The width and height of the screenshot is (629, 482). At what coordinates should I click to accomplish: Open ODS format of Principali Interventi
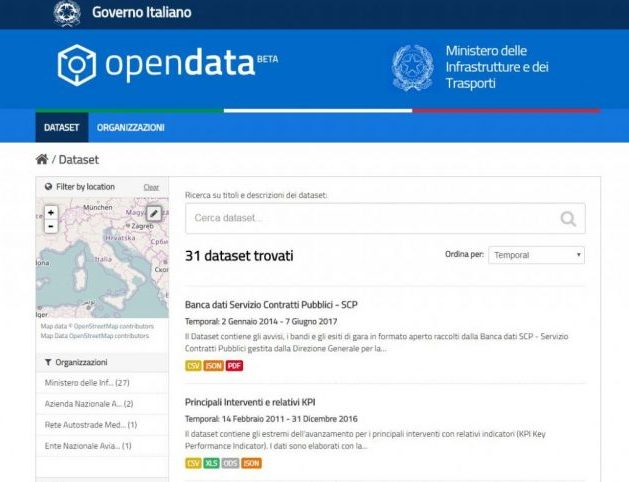click(230, 463)
